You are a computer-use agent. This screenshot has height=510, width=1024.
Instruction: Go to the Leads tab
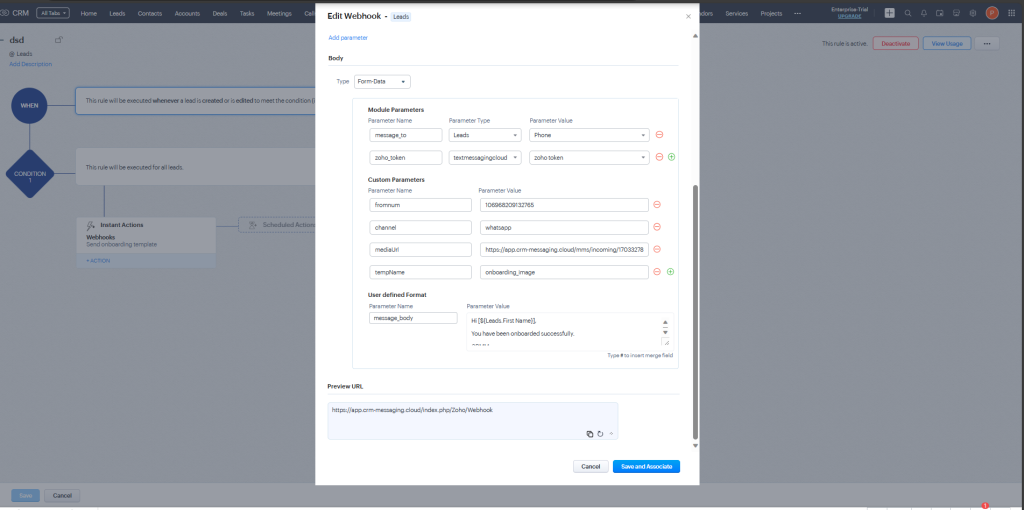click(118, 13)
